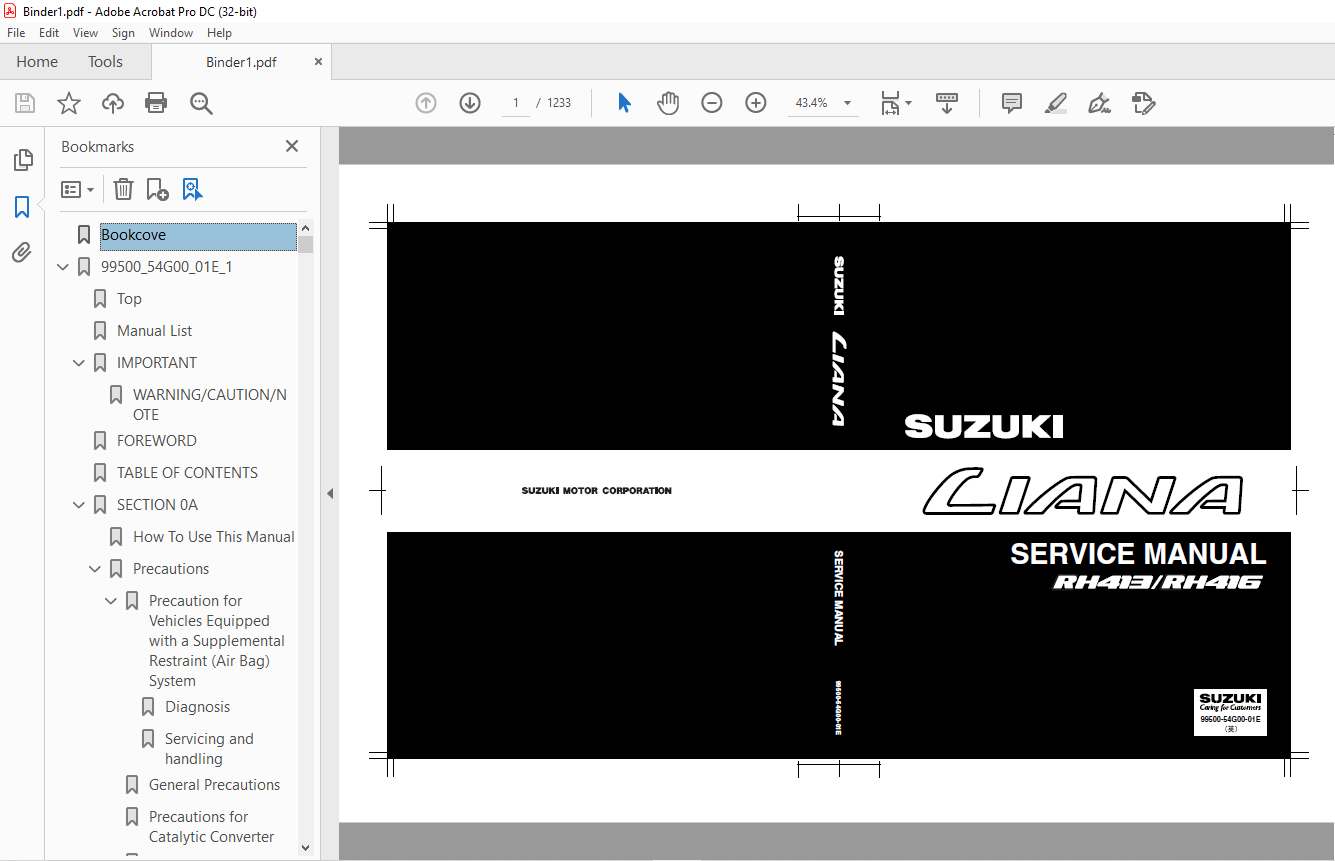
Task: Open the Find text magnifier tool
Action: point(201,103)
